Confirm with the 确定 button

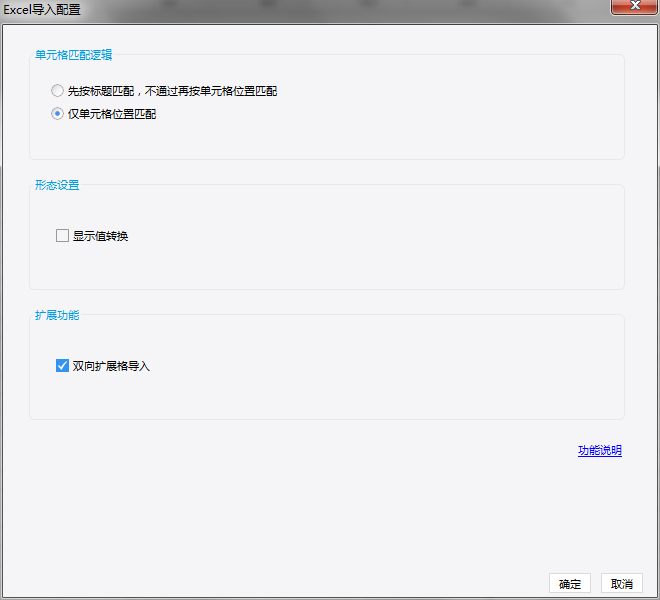(x=570, y=584)
